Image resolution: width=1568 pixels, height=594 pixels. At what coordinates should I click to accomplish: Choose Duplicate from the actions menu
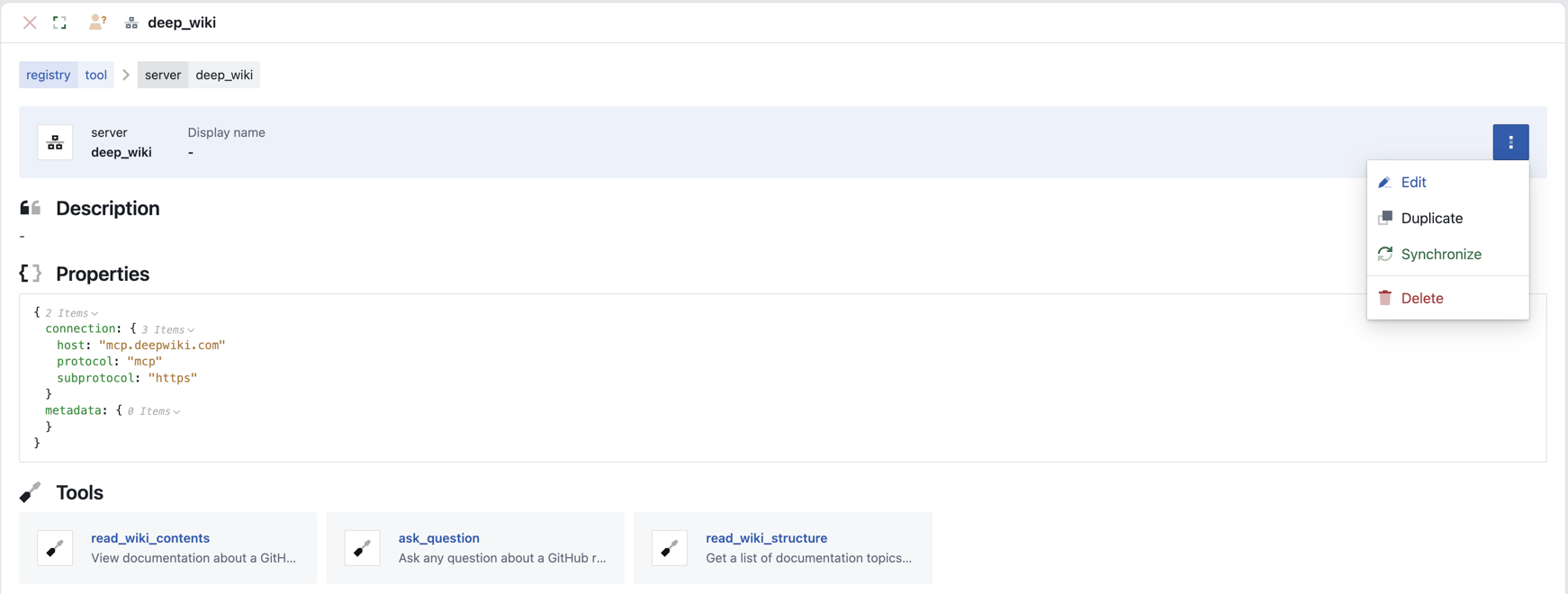point(1447,218)
